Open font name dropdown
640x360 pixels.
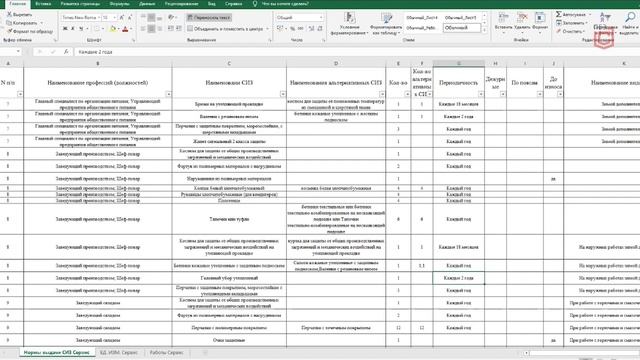click(99, 18)
